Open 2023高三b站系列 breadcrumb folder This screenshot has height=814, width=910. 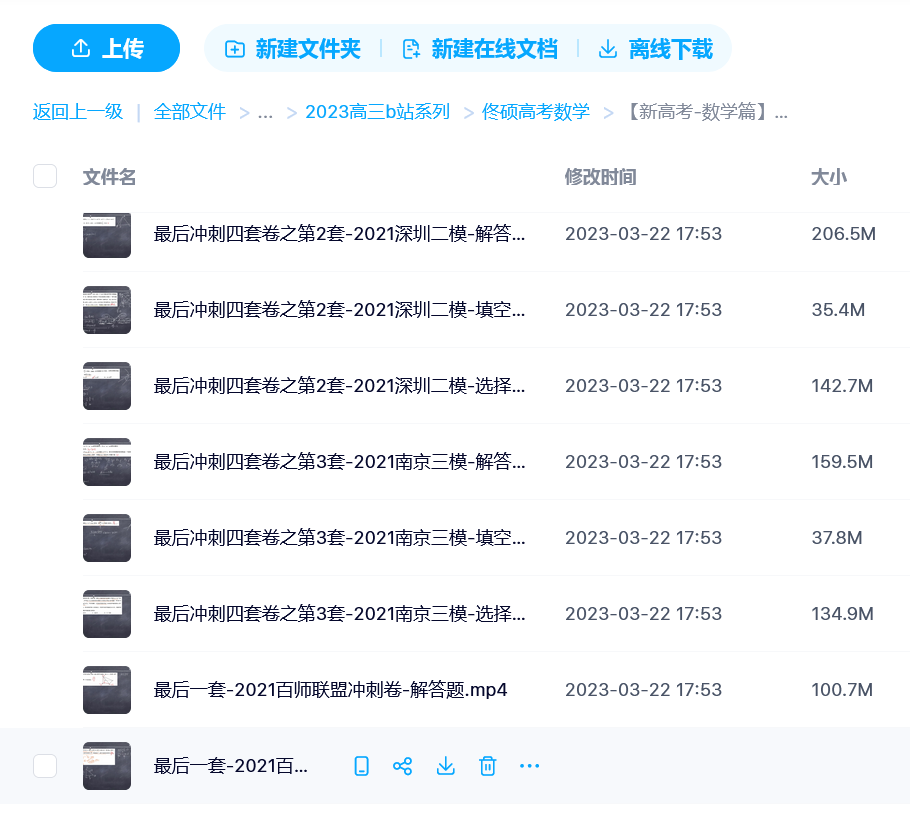[x=377, y=112]
